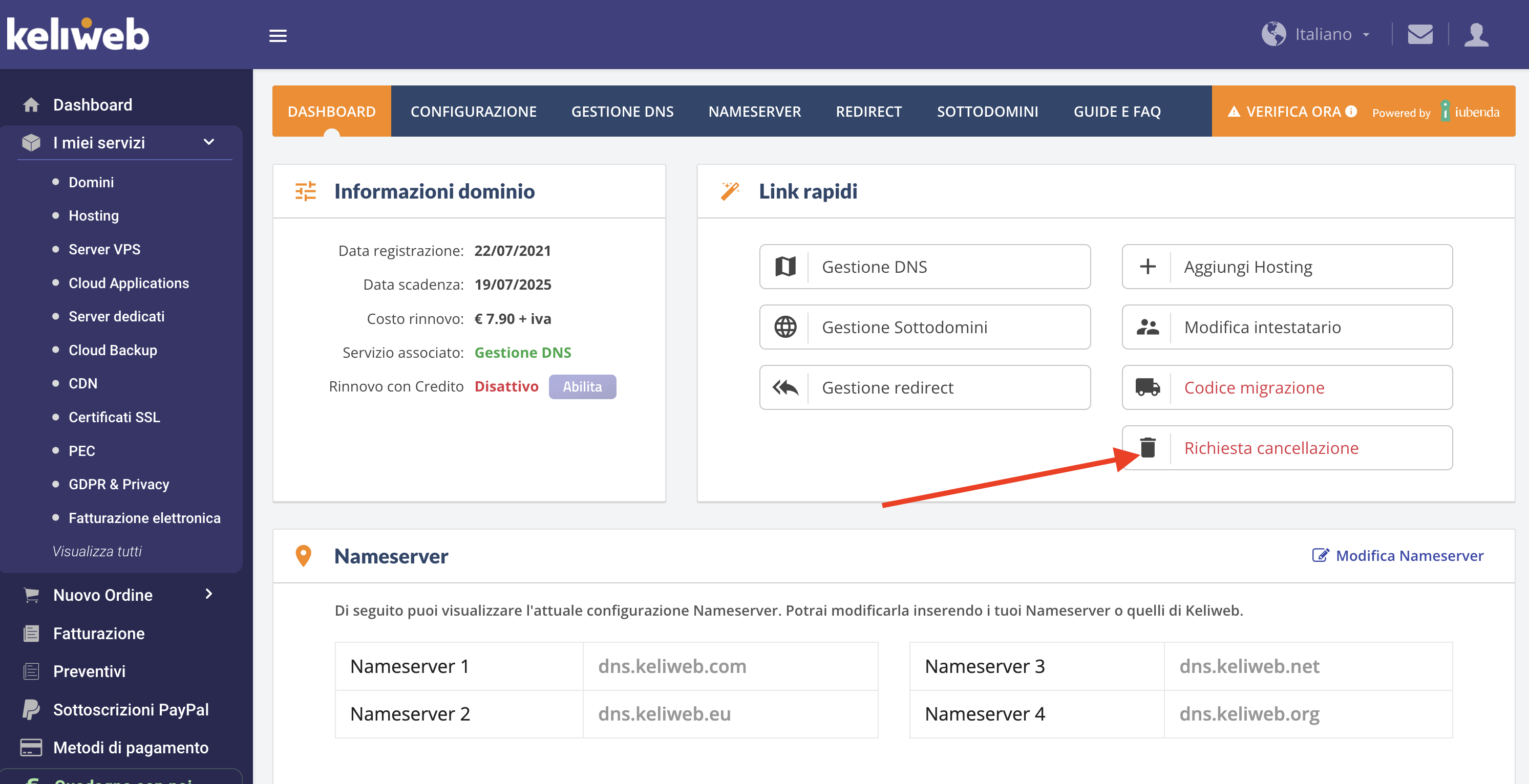1529x784 pixels.
Task: Click the dns.keliweb.com nameserver field
Action: pyautogui.click(x=730, y=666)
